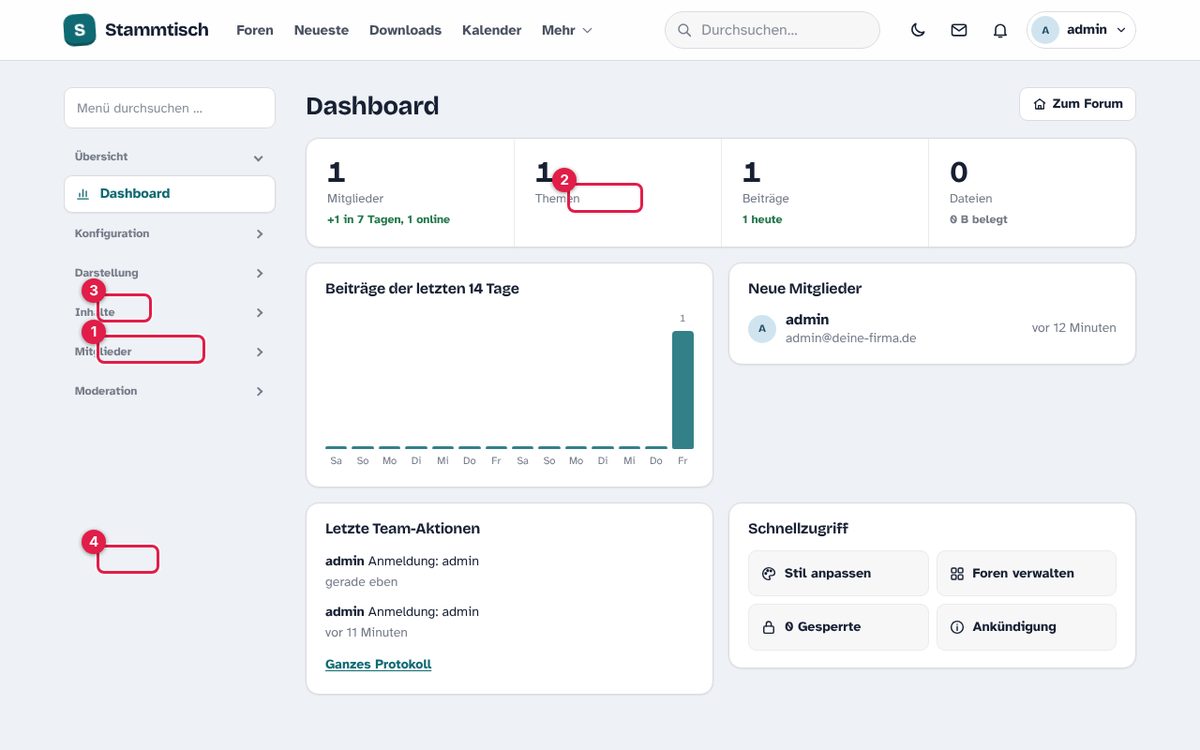
Task: Open Downloads in top navigation
Action: (405, 30)
